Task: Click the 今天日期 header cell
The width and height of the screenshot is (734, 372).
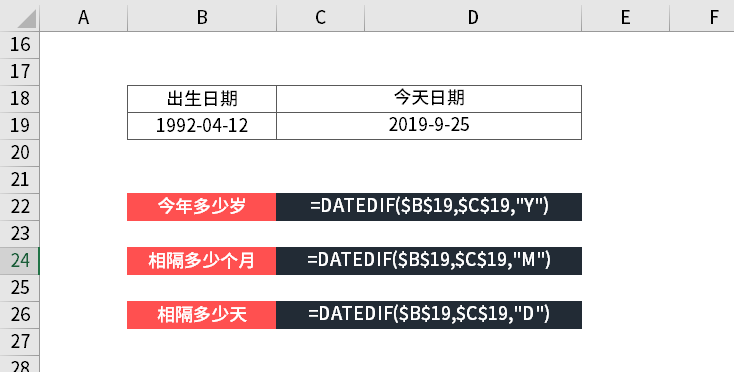Action: pos(429,99)
